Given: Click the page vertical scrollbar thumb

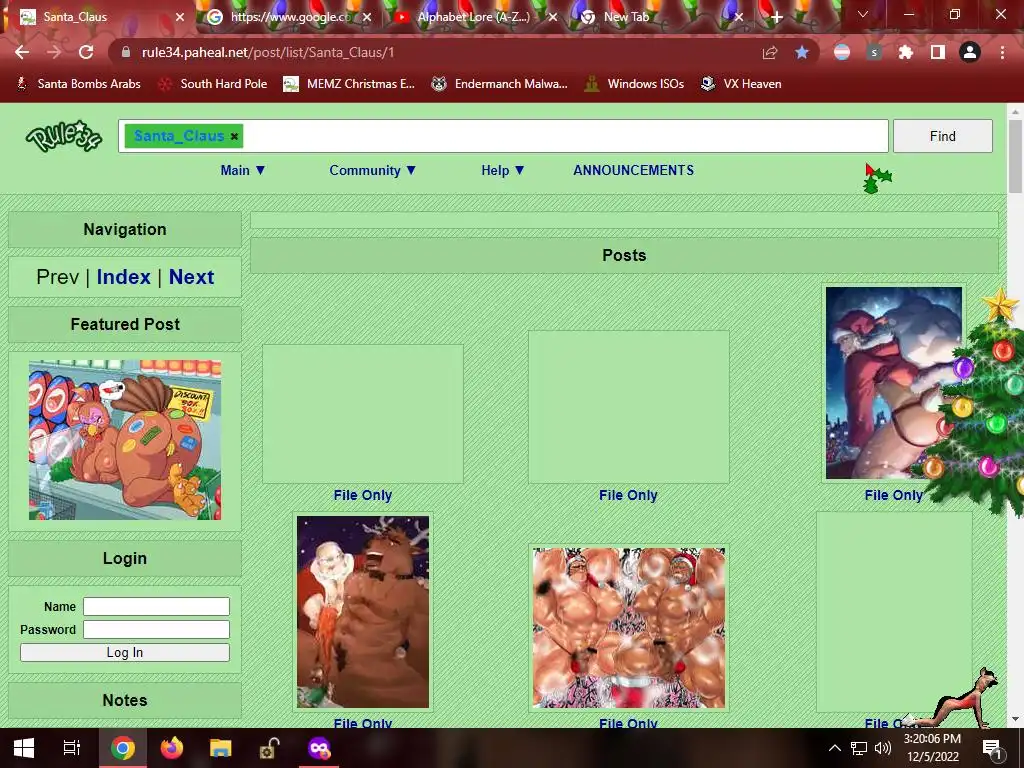Looking at the screenshot, I should point(1015,157).
